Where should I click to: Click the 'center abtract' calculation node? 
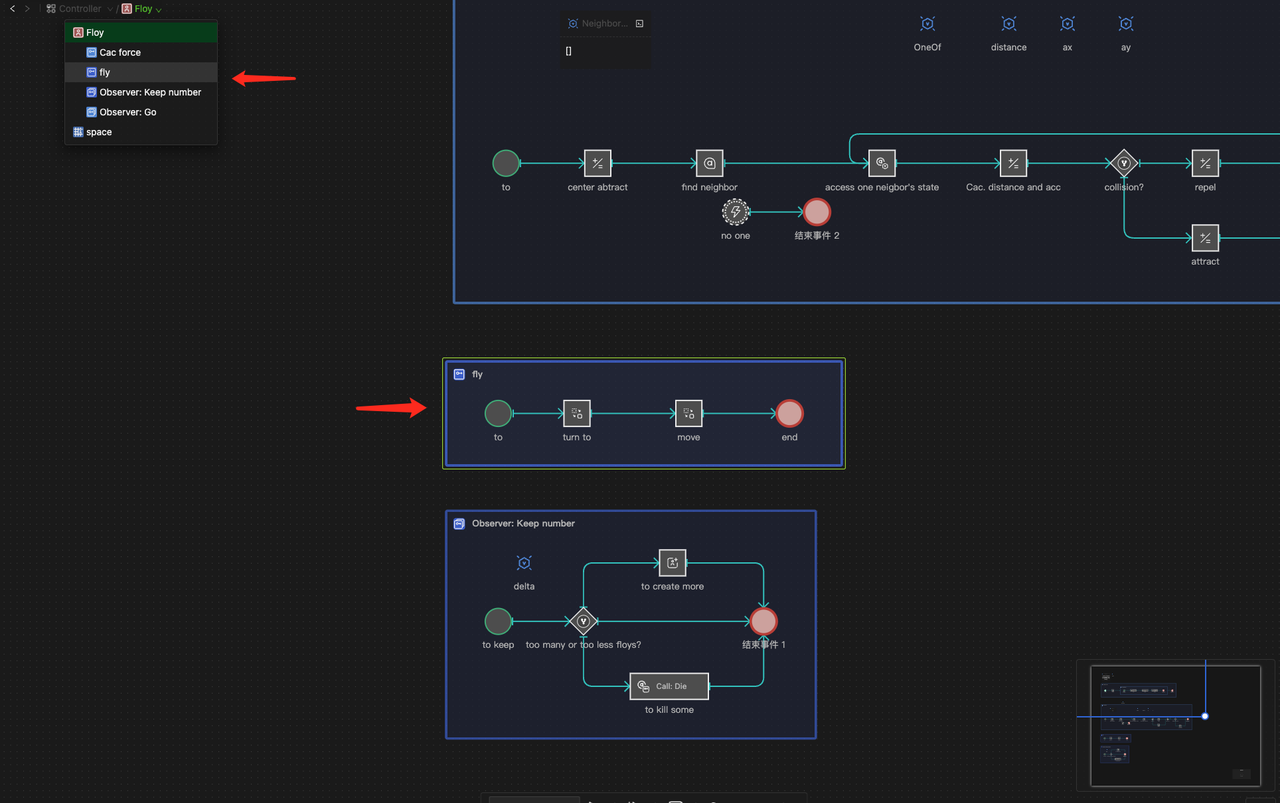597,163
